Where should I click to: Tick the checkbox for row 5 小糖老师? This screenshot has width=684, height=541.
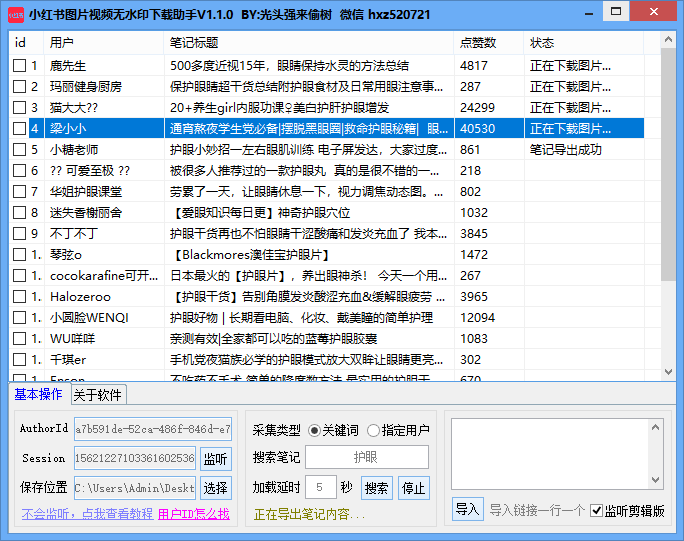20,149
